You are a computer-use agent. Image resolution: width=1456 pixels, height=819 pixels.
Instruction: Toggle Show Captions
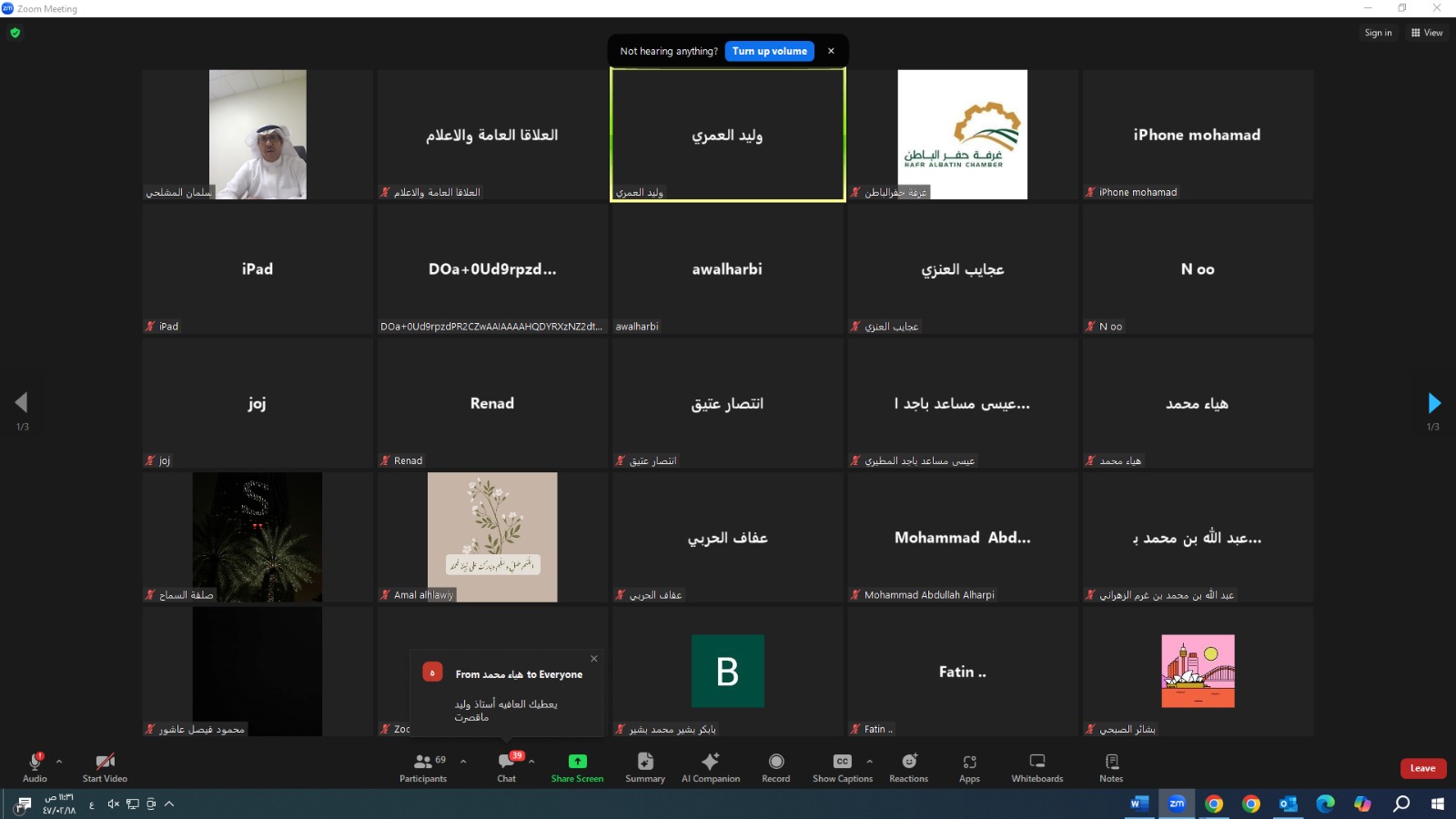point(842,767)
